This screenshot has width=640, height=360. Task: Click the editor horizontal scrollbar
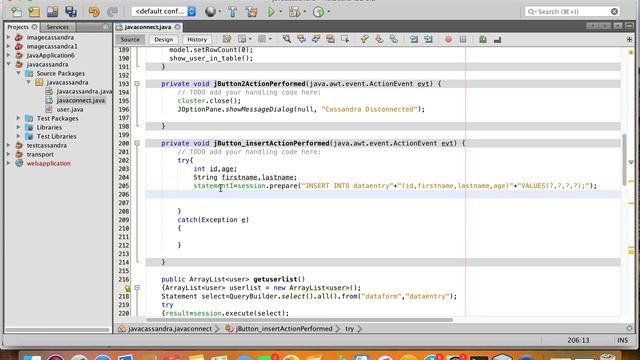(299, 320)
